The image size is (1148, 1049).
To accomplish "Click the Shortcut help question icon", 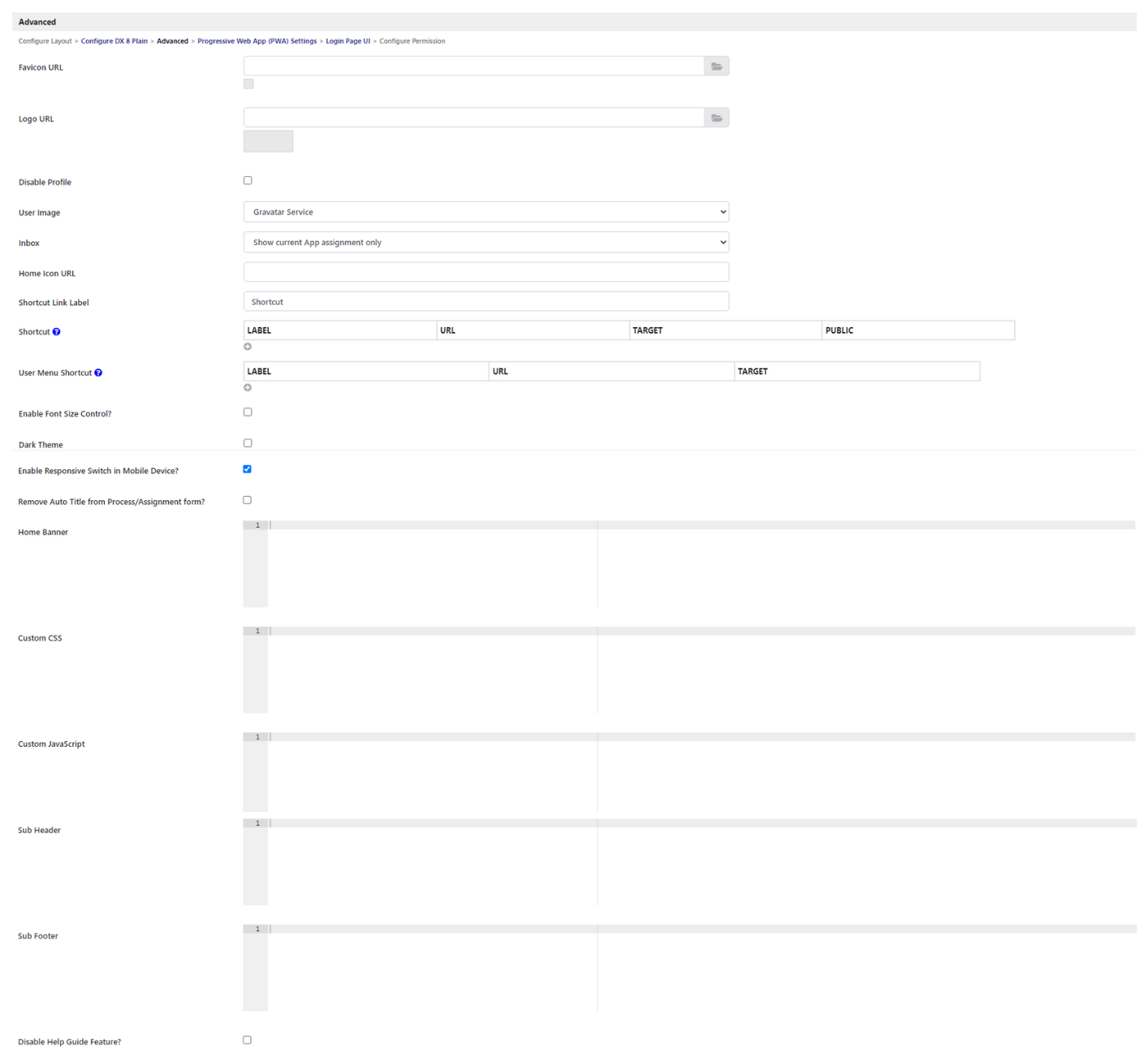I will coord(56,332).
